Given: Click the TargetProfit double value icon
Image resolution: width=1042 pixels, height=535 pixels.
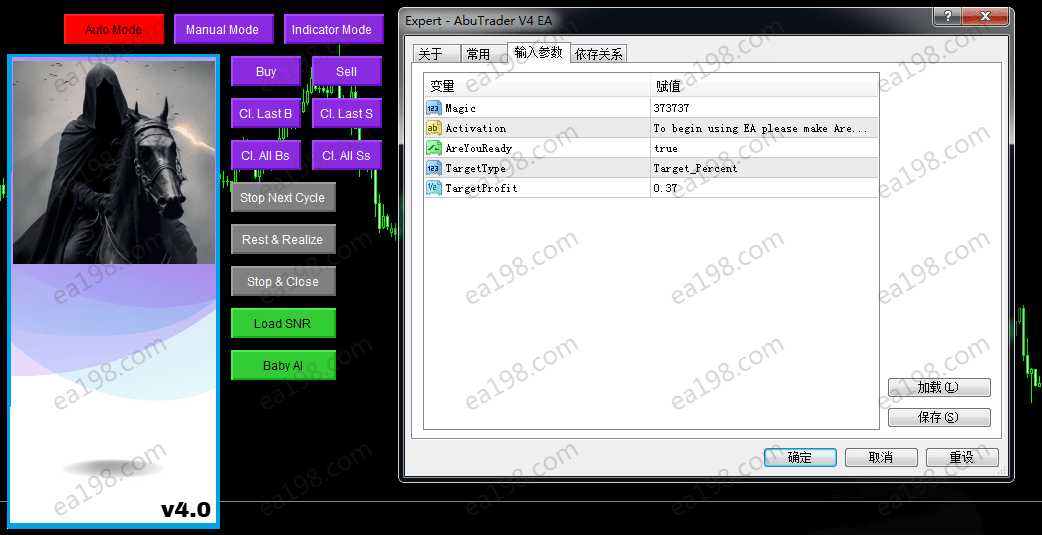Looking at the screenshot, I should (433, 188).
